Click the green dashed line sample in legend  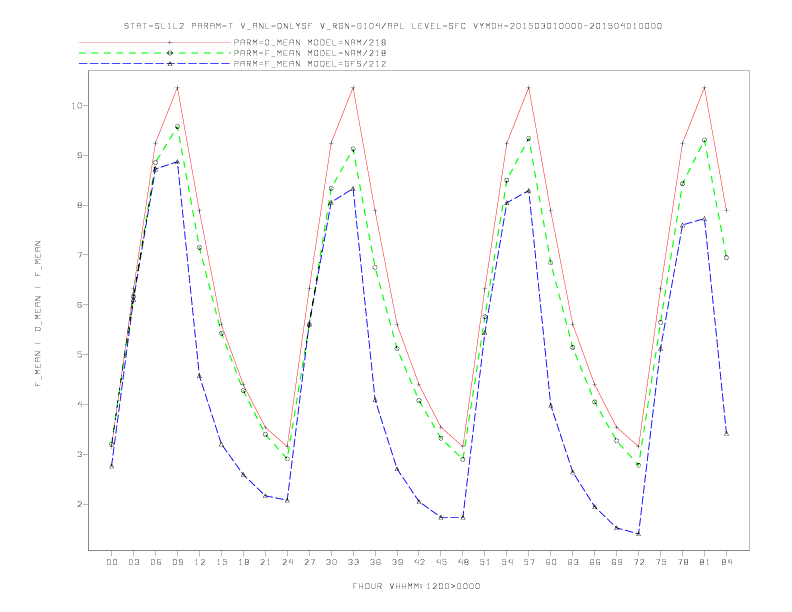155,53
